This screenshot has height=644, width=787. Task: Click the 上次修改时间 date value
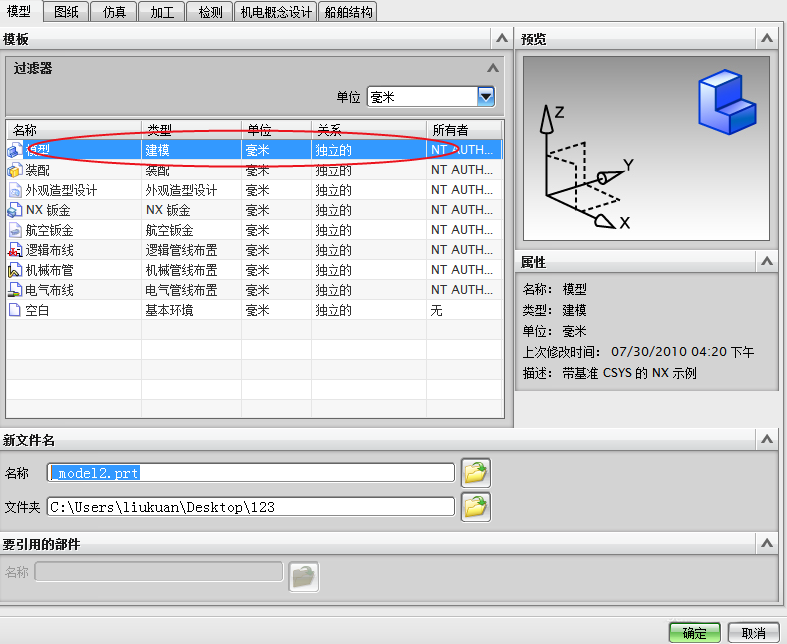(682, 352)
